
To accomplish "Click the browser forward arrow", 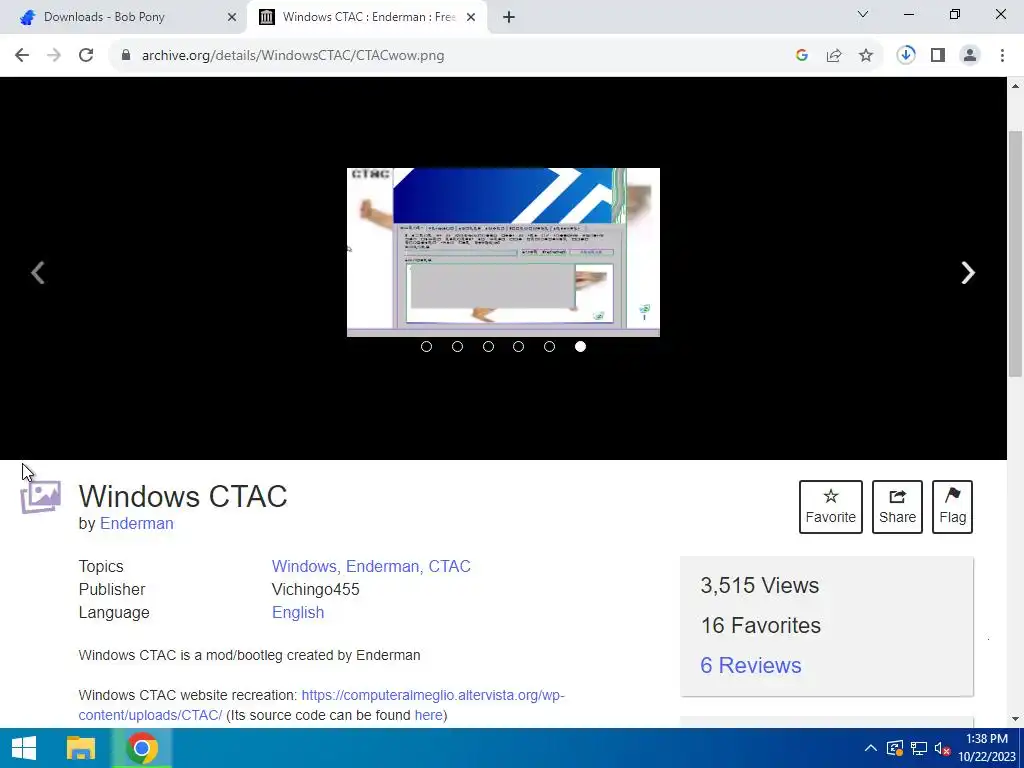I will tap(54, 56).
